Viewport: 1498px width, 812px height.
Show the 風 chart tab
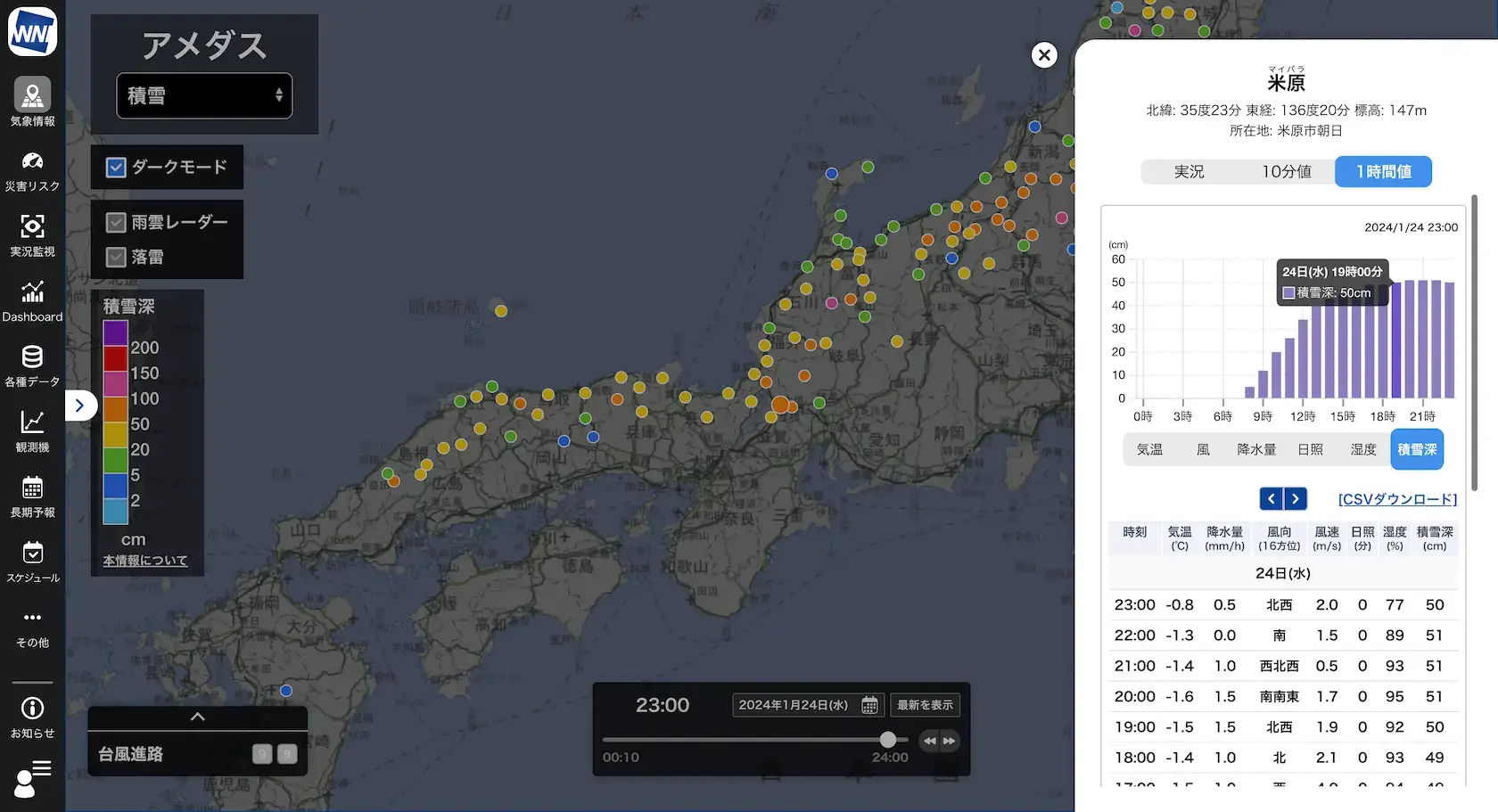[1203, 449]
